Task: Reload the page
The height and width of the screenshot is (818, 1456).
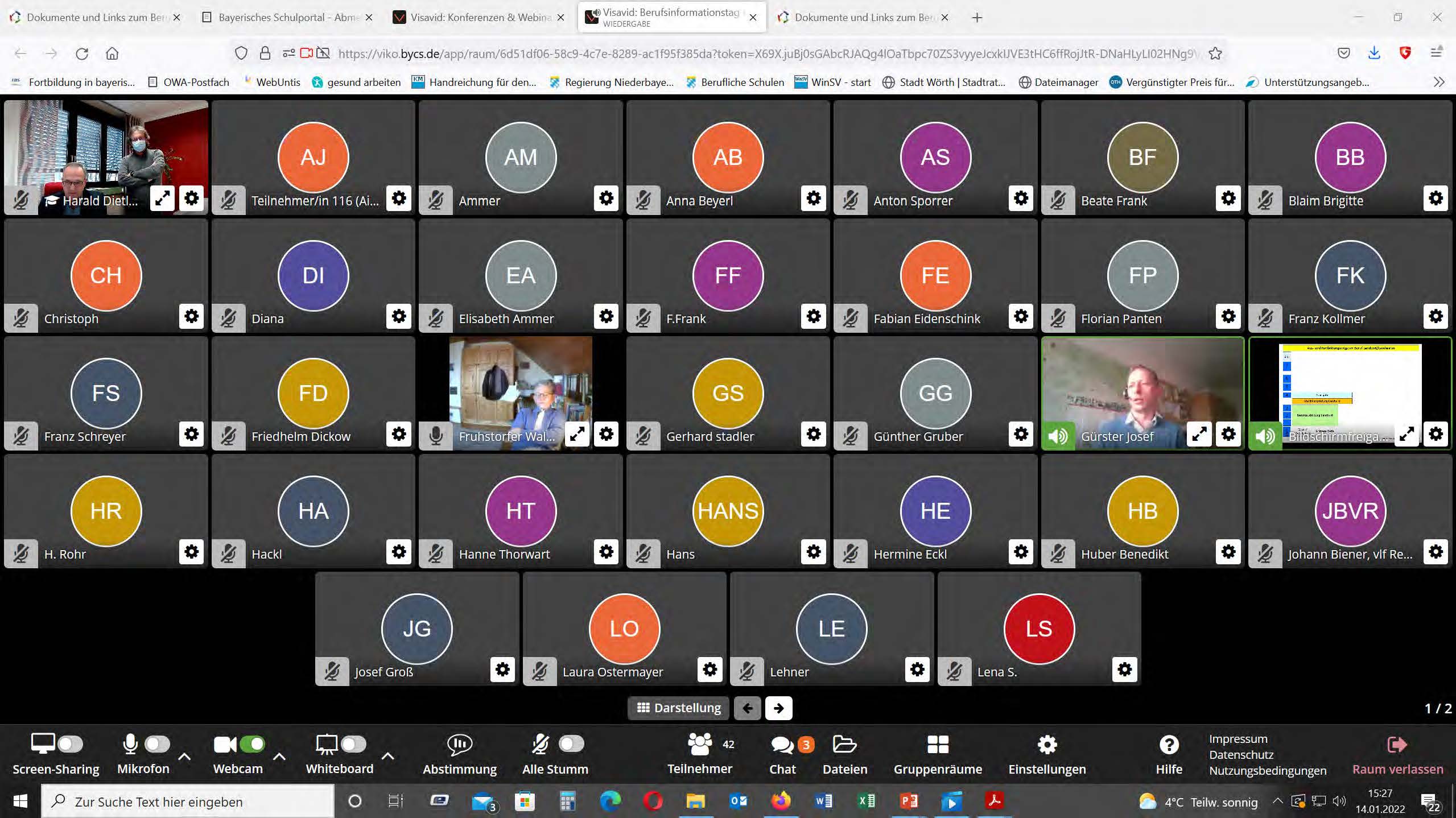Action: pos(82,53)
